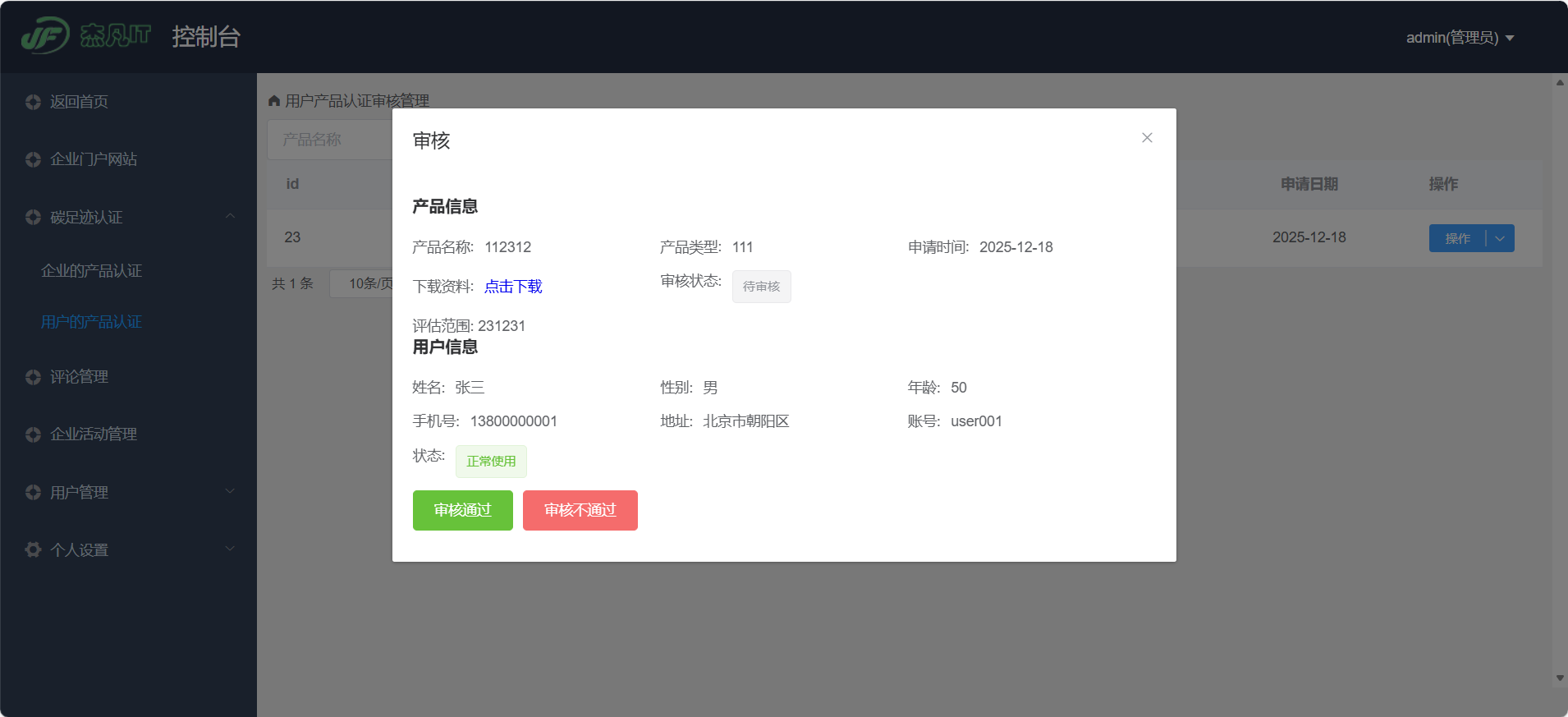1568x717 pixels.
Task: Click the 共 1 条 total count
Action: pos(292,283)
